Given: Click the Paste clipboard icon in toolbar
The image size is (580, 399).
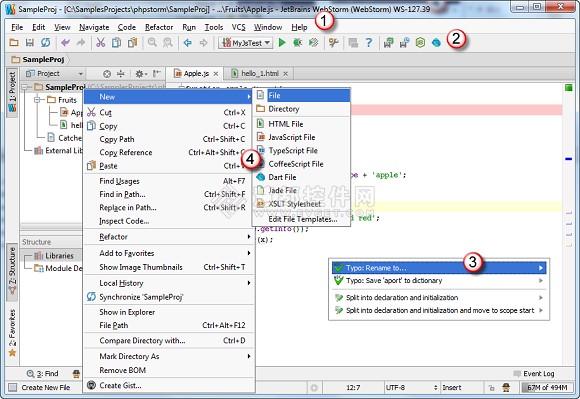Looking at the screenshot, I should pyautogui.click(x=132, y=43).
